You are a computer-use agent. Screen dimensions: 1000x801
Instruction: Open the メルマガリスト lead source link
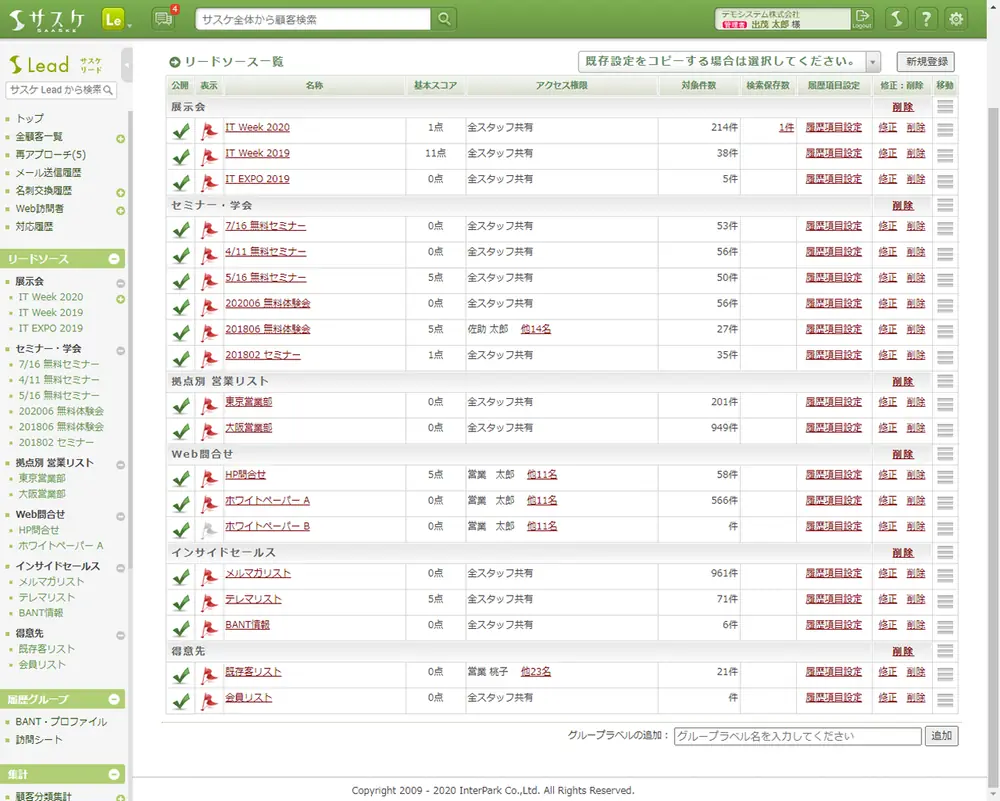tap(258, 574)
